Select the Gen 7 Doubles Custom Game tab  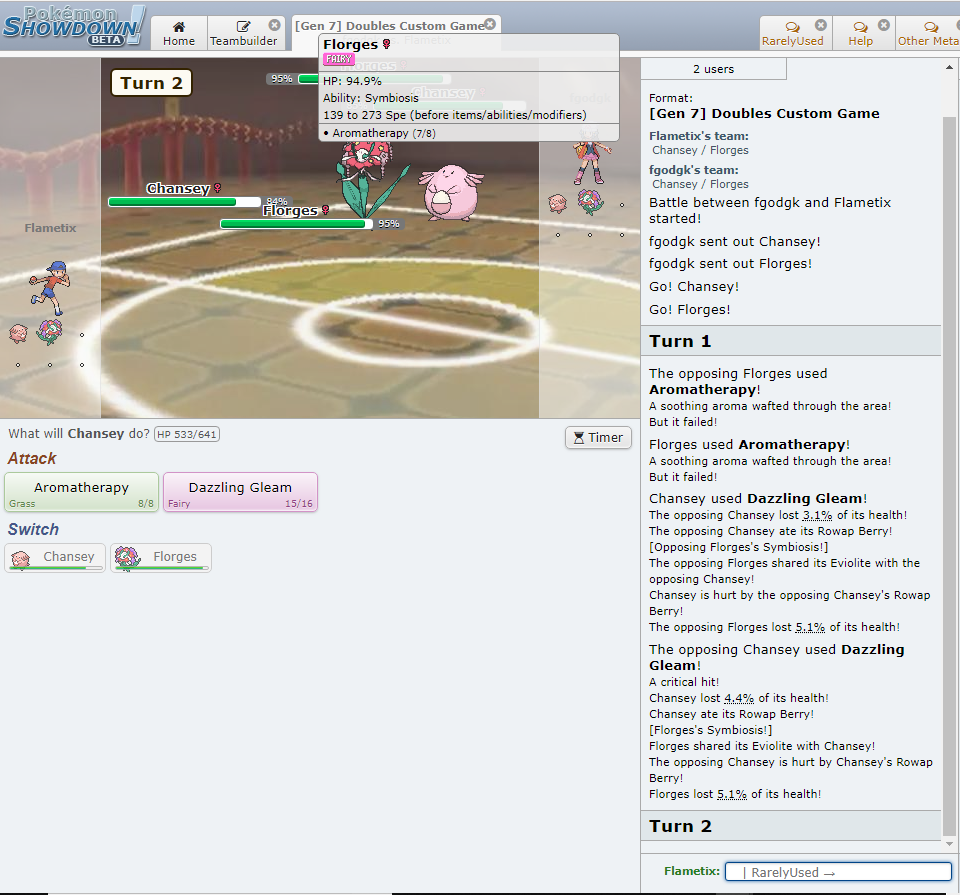coord(389,26)
